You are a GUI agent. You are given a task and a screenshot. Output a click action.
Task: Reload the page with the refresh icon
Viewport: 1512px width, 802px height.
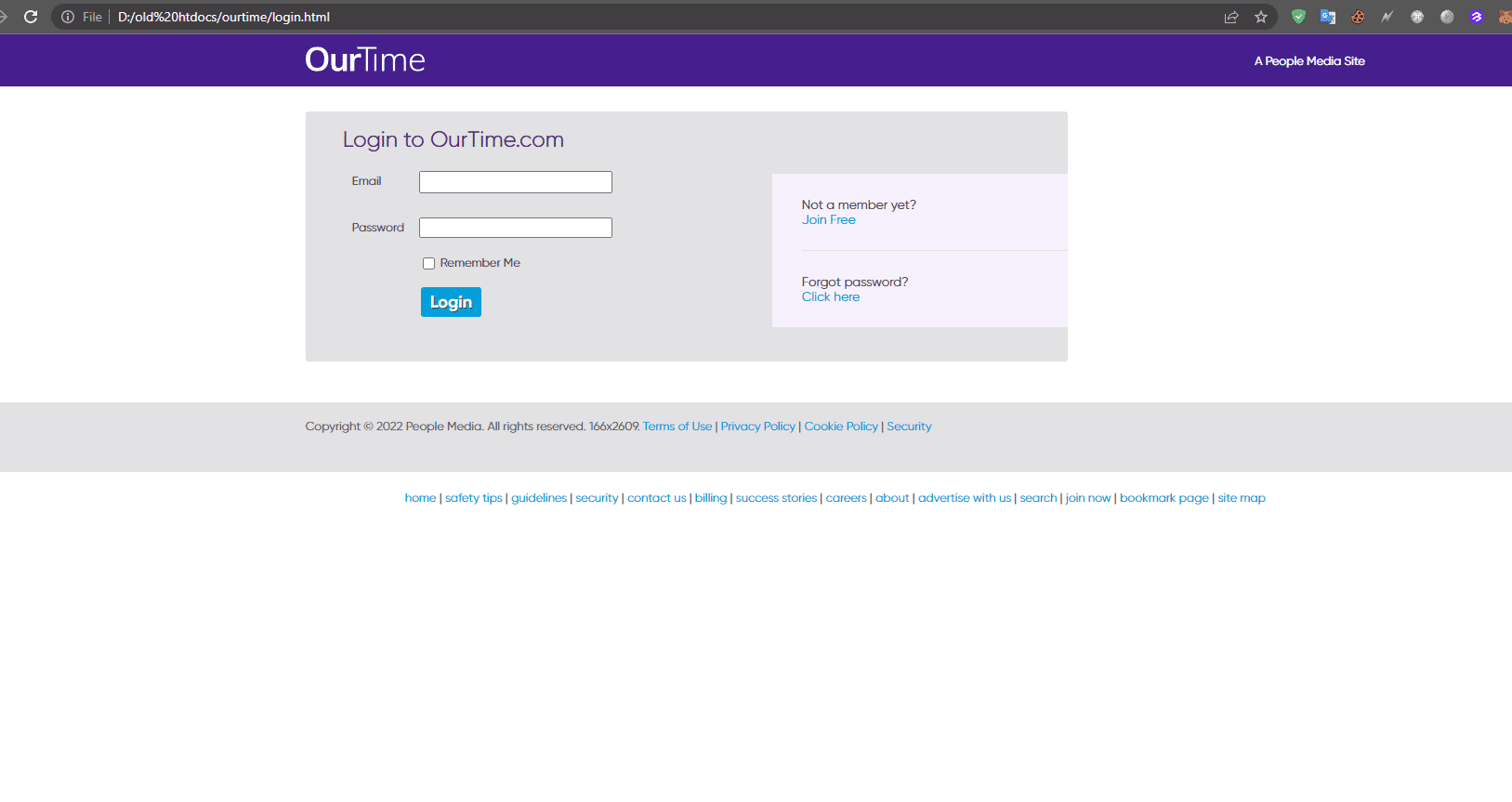(31, 17)
